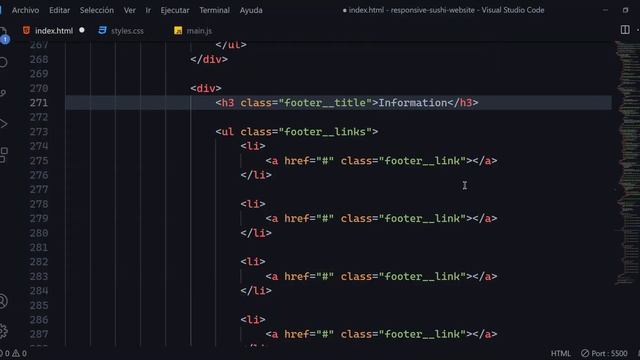This screenshot has width=640, height=360.
Task: Click the opening <div> tag on line 270
Action: pyautogui.click(x=206, y=88)
